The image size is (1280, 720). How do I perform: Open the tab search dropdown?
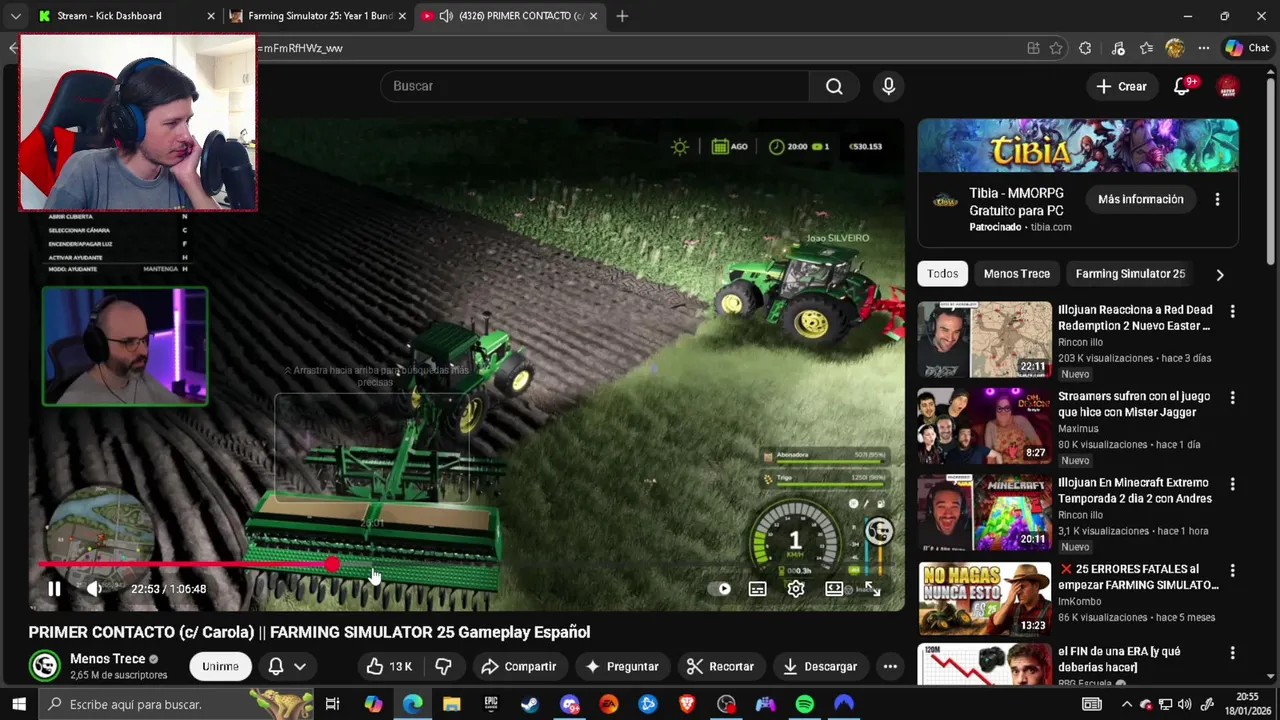point(15,16)
